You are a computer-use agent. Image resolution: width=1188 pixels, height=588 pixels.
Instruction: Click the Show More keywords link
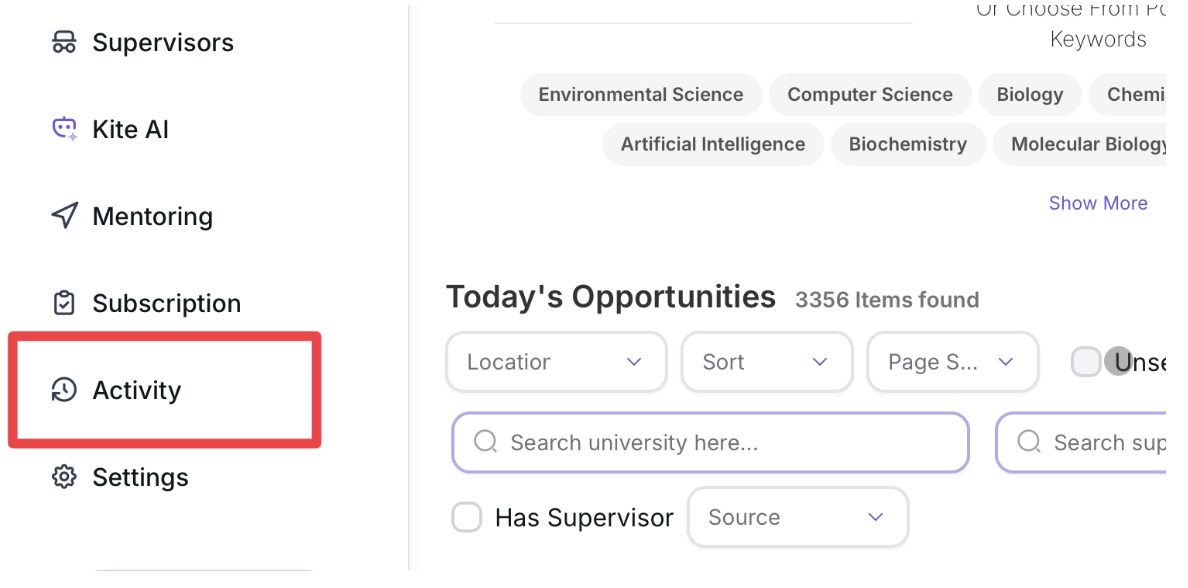point(1097,203)
